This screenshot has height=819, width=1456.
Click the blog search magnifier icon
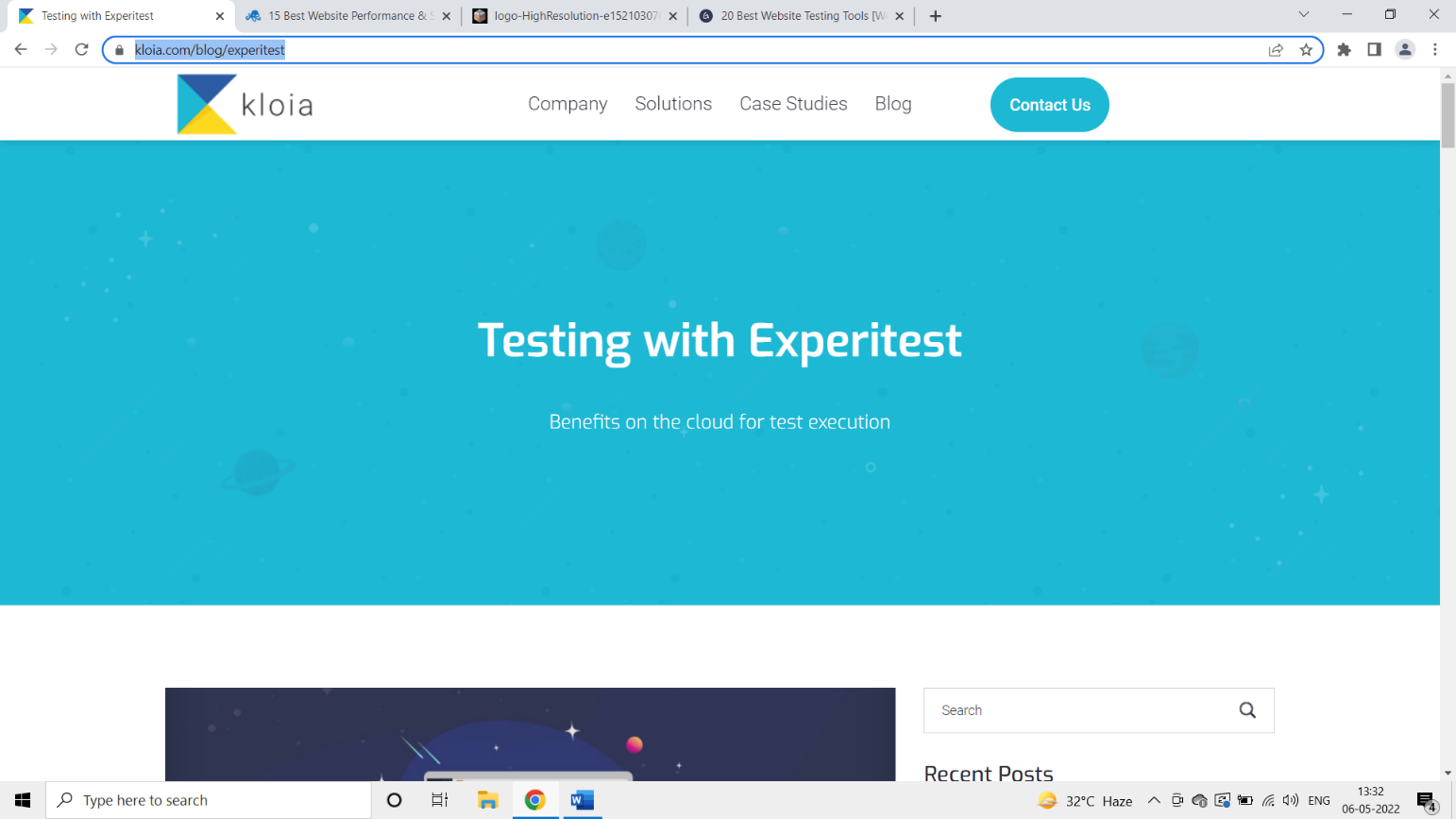click(1247, 710)
